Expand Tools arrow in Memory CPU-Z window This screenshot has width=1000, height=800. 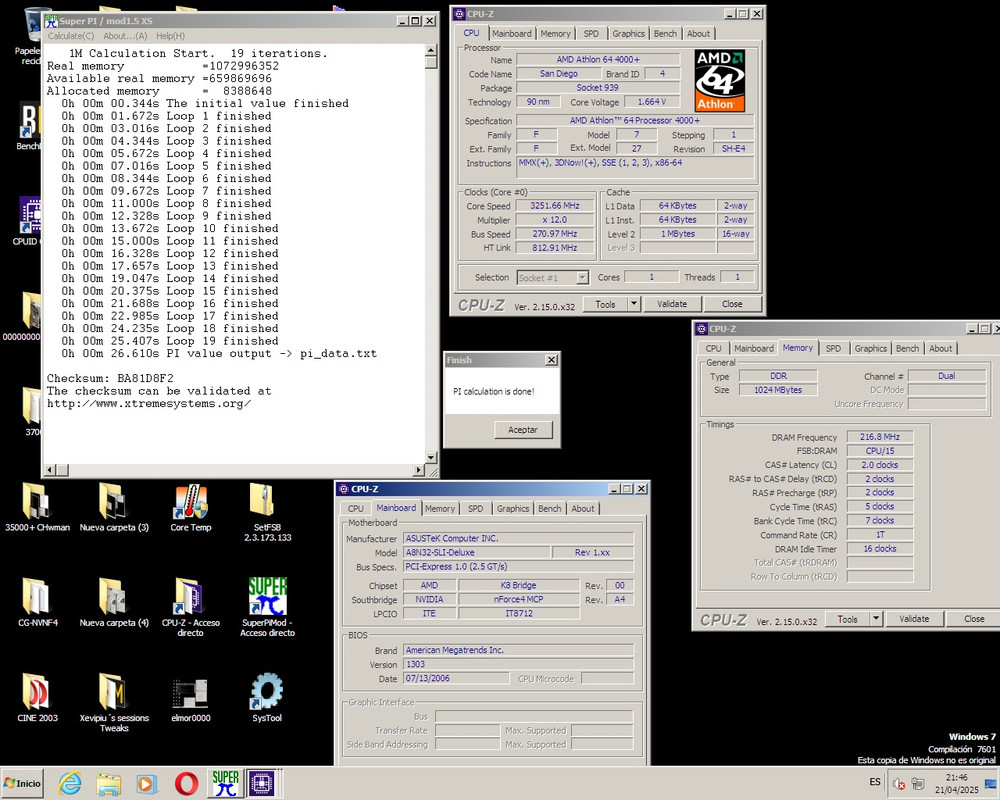[876, 619]
